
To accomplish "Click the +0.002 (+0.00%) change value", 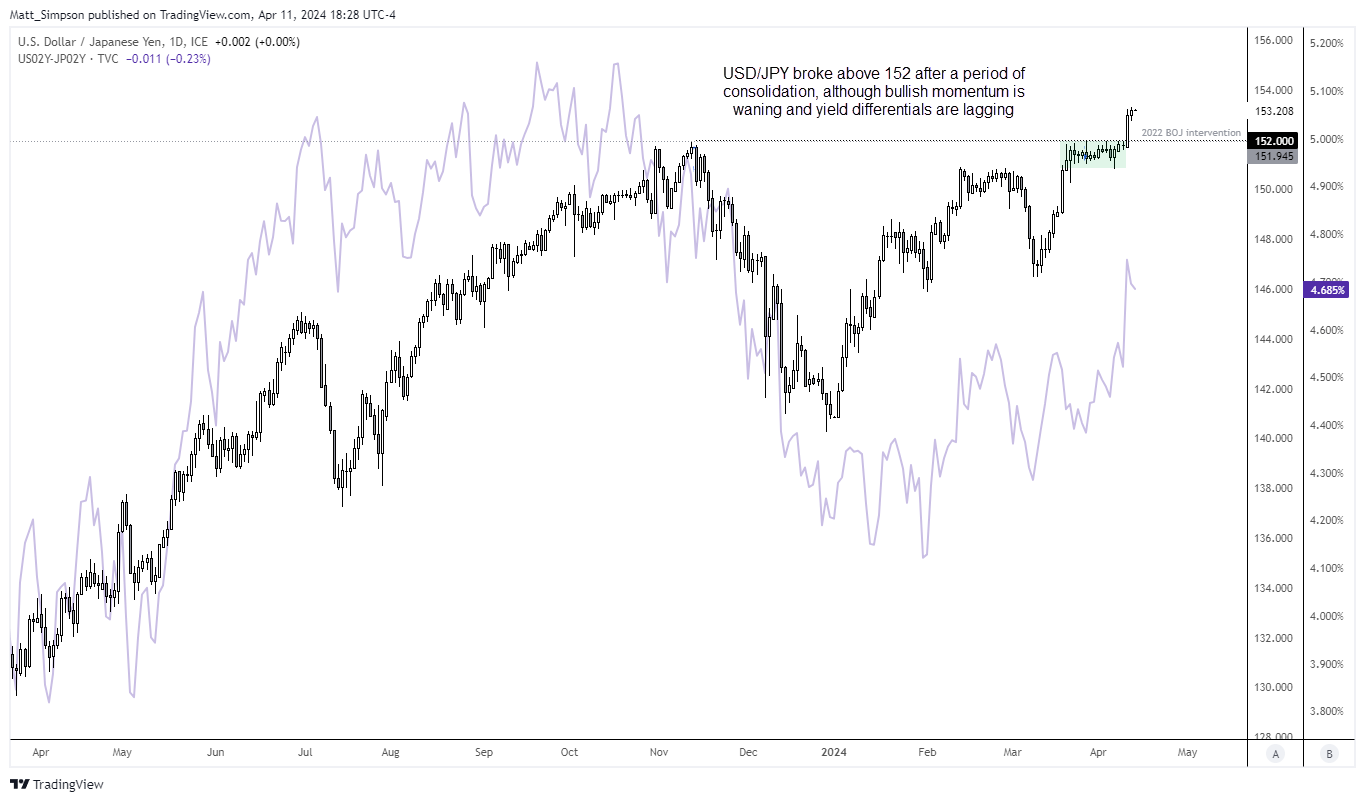I will click(257, 42).
